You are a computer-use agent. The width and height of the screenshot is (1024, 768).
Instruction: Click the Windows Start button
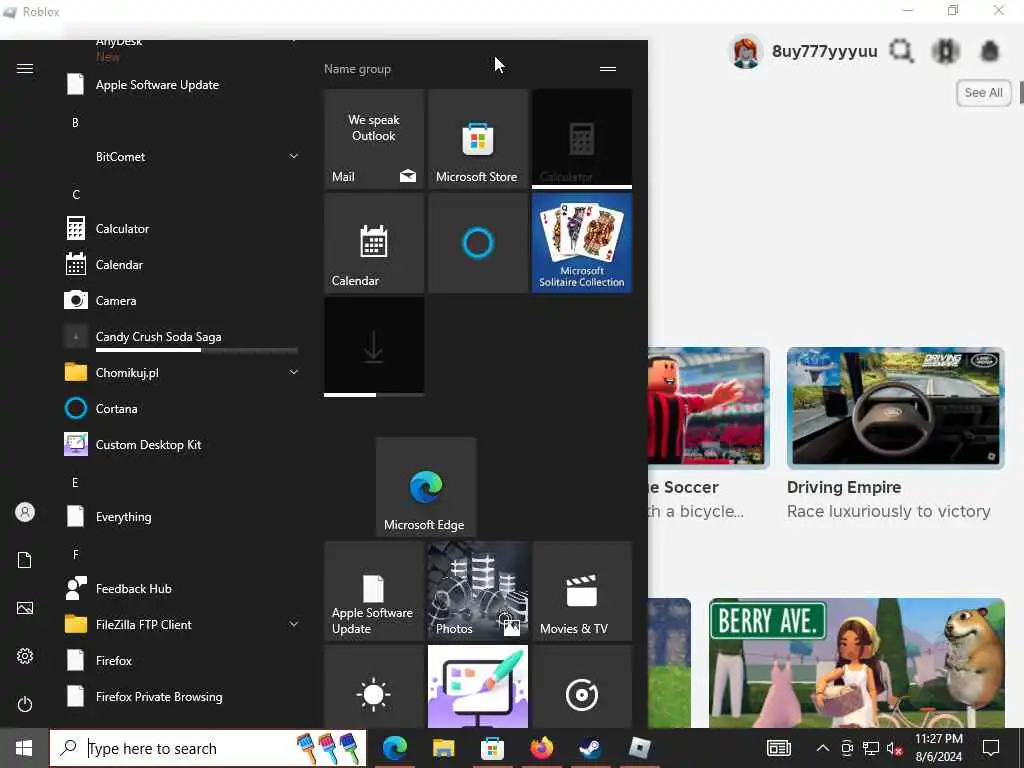click(24, 748)
